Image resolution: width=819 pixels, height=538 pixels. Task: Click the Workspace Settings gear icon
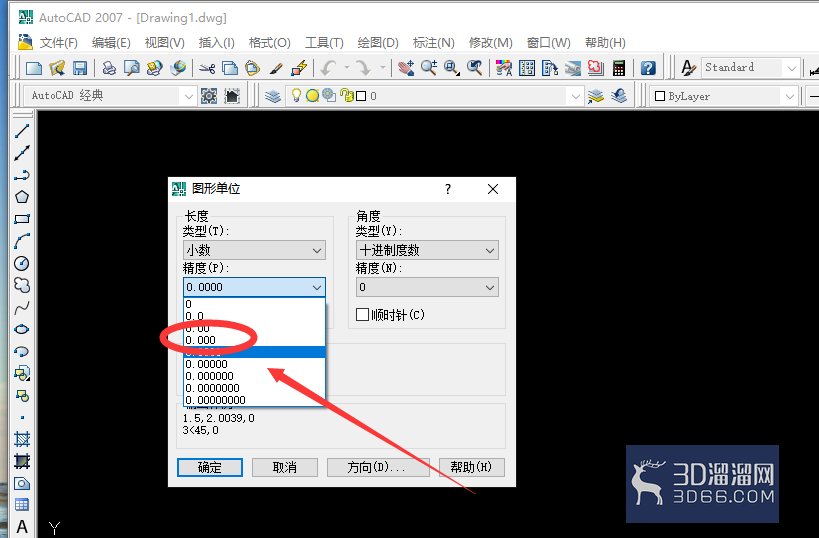click(x=209, y=96)
